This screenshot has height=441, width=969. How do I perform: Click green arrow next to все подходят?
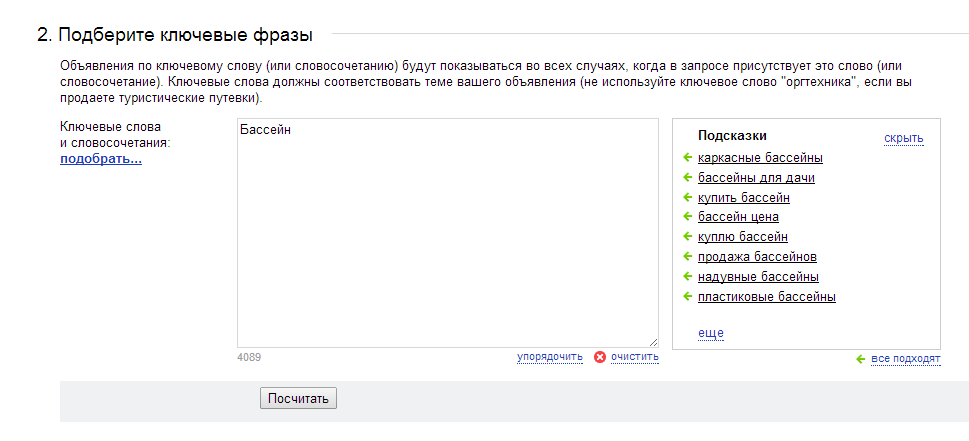[x=860, y=359]
